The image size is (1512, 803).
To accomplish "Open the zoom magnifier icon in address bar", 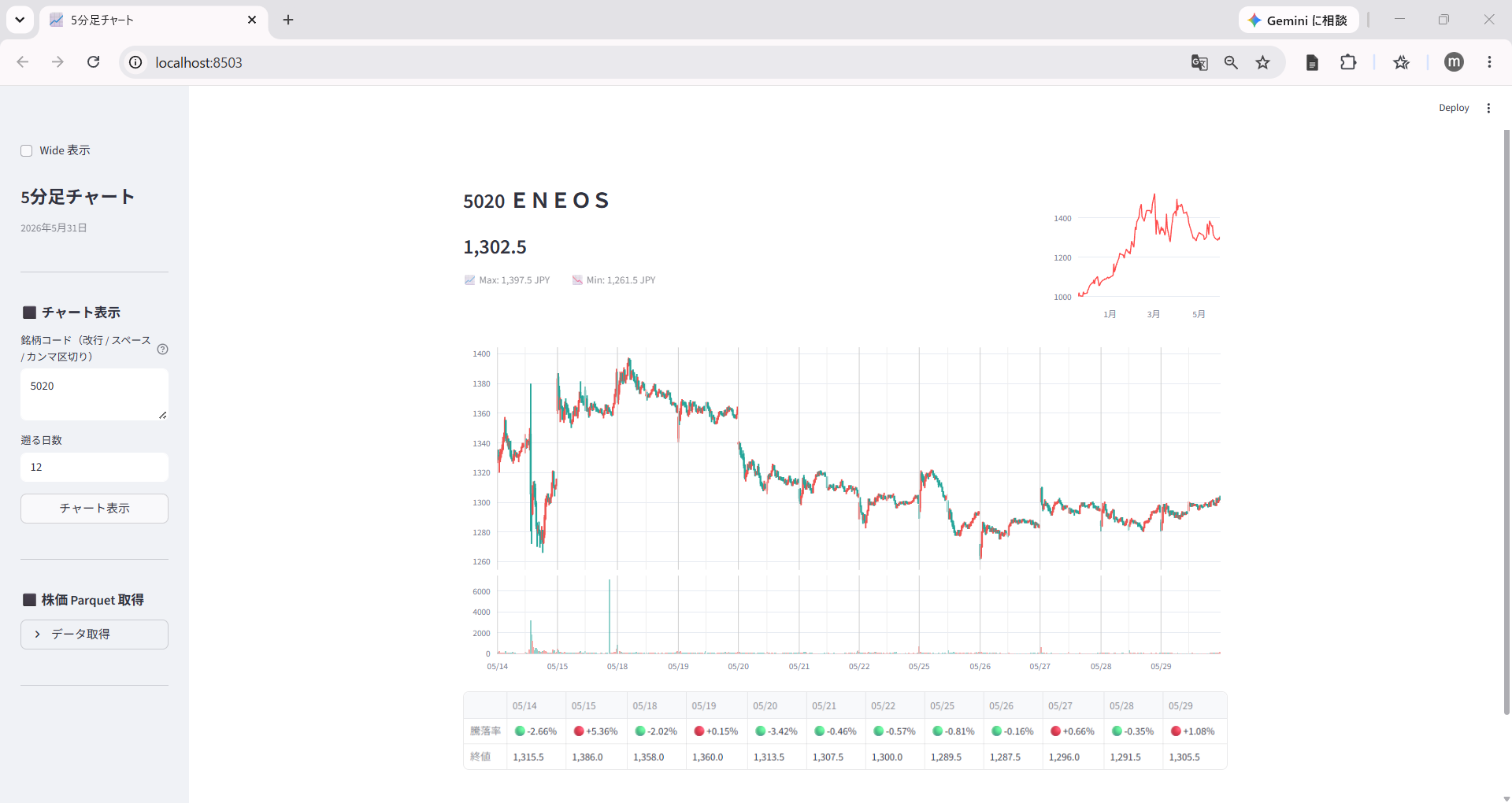I will (1231, 62).
